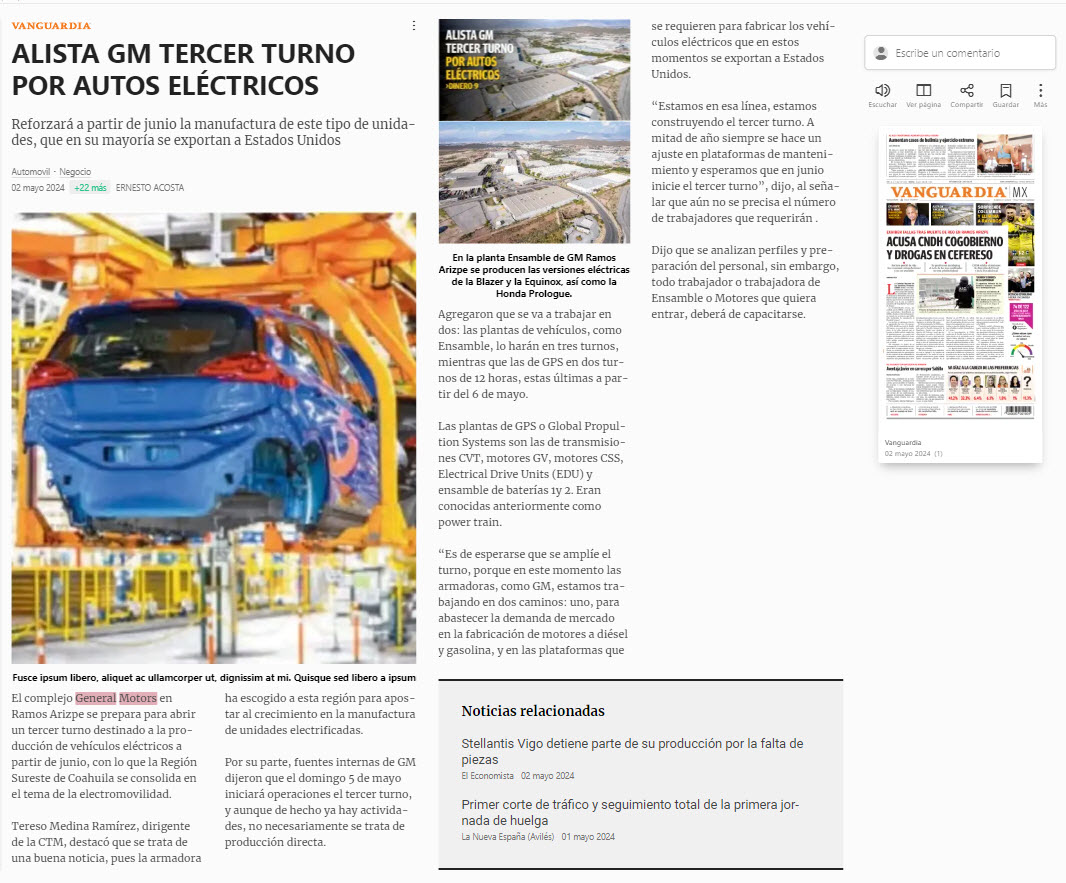Open the blue Chevrolet assembly line photo
The height and width of the screenshot is (883, 1066).
coord(213,438)
